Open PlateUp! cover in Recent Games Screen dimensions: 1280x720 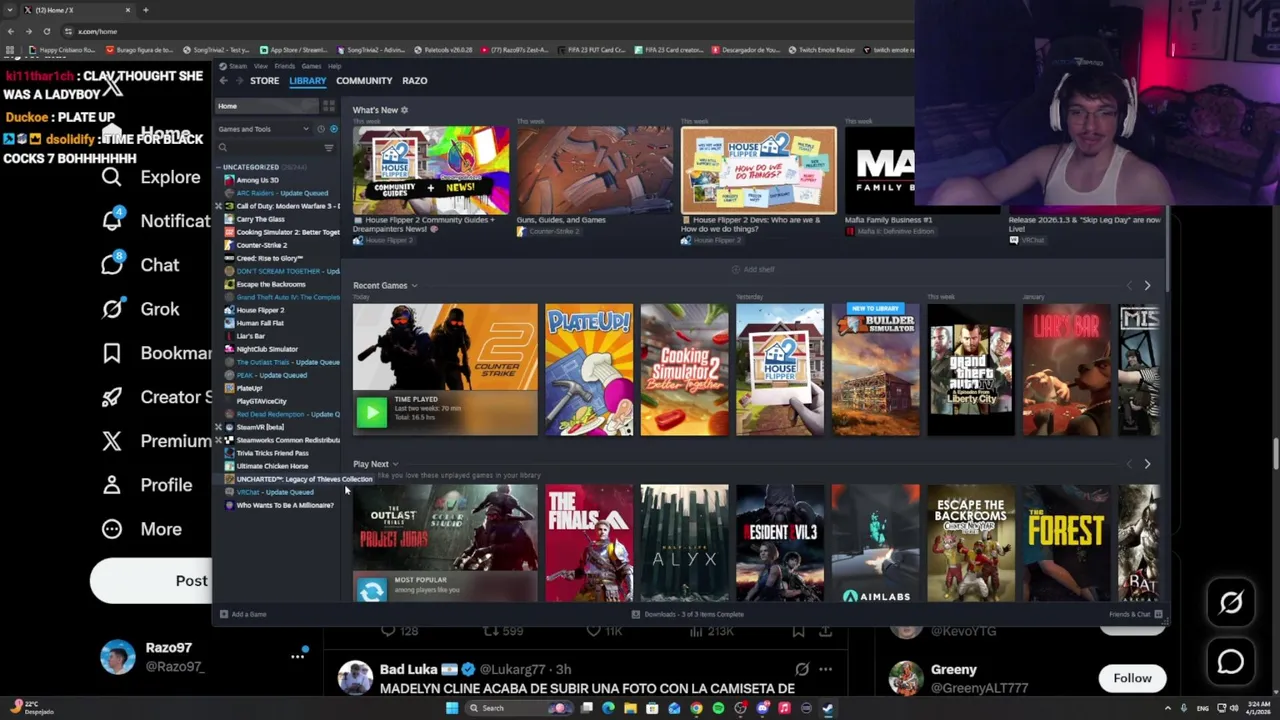tap(589, 370)
